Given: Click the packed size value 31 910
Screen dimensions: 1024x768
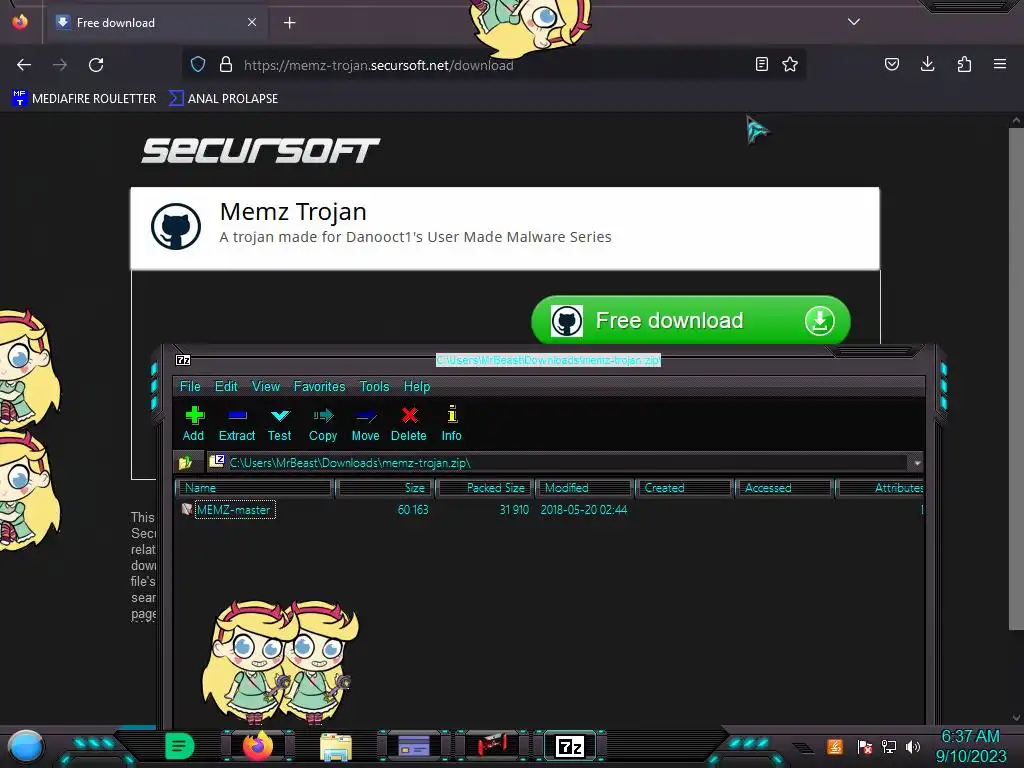Looking at the screenshot, I should (x=514, y=510).
